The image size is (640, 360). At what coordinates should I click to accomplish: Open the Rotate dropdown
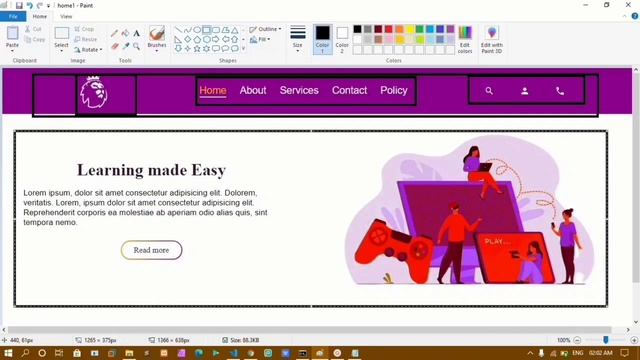[x=88, y=50]
